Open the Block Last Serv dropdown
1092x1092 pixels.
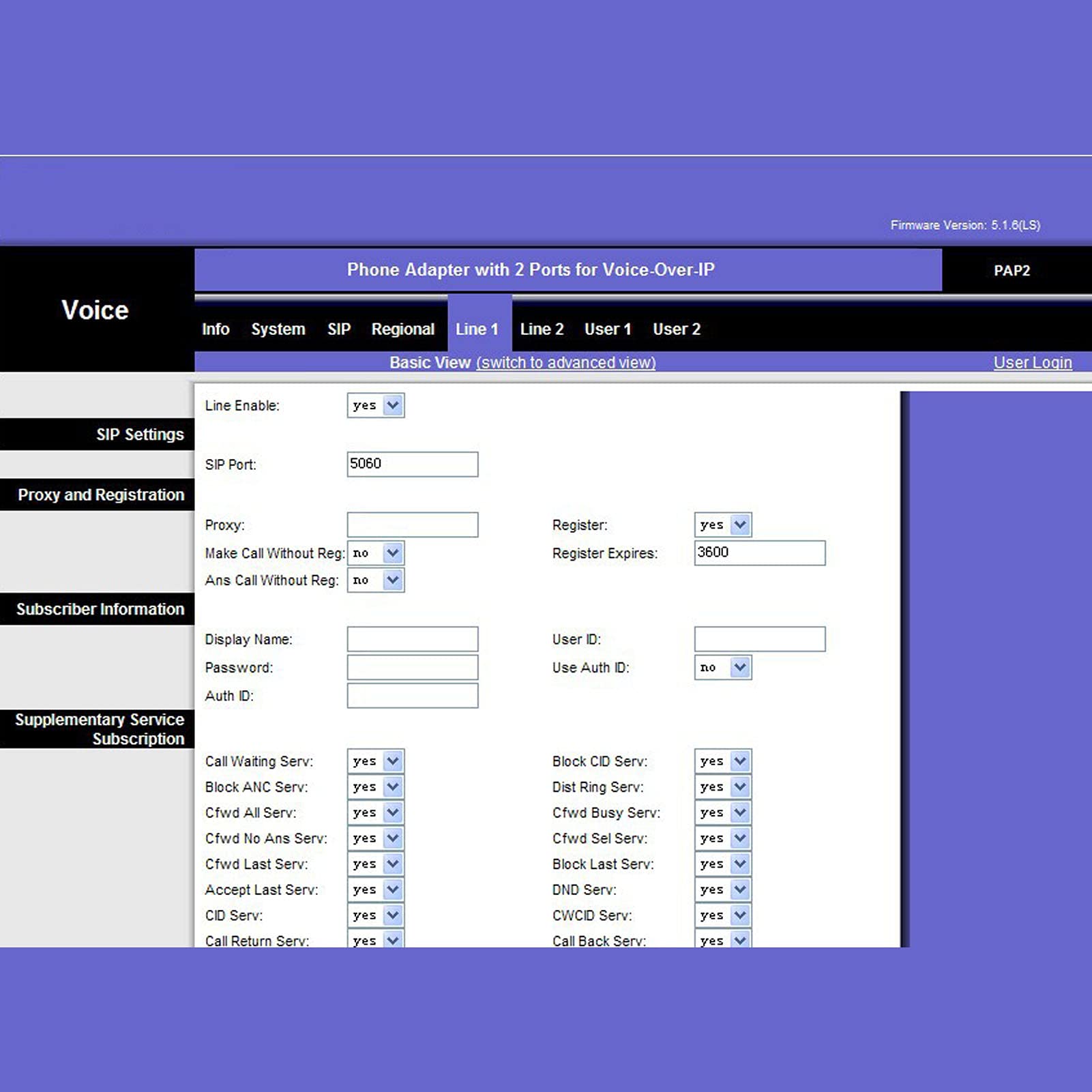[723, 864]
